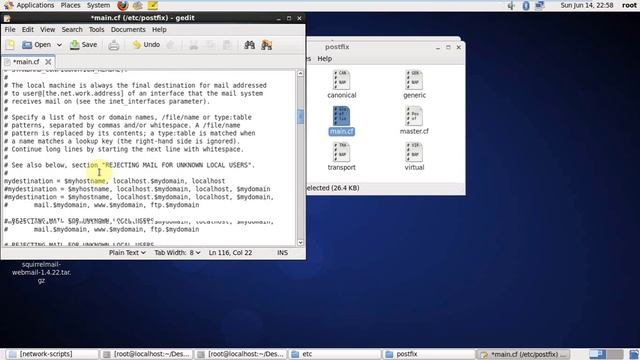Save the main.cf file
The width and height of the screenshot is (640, 360).
[84, 45]
